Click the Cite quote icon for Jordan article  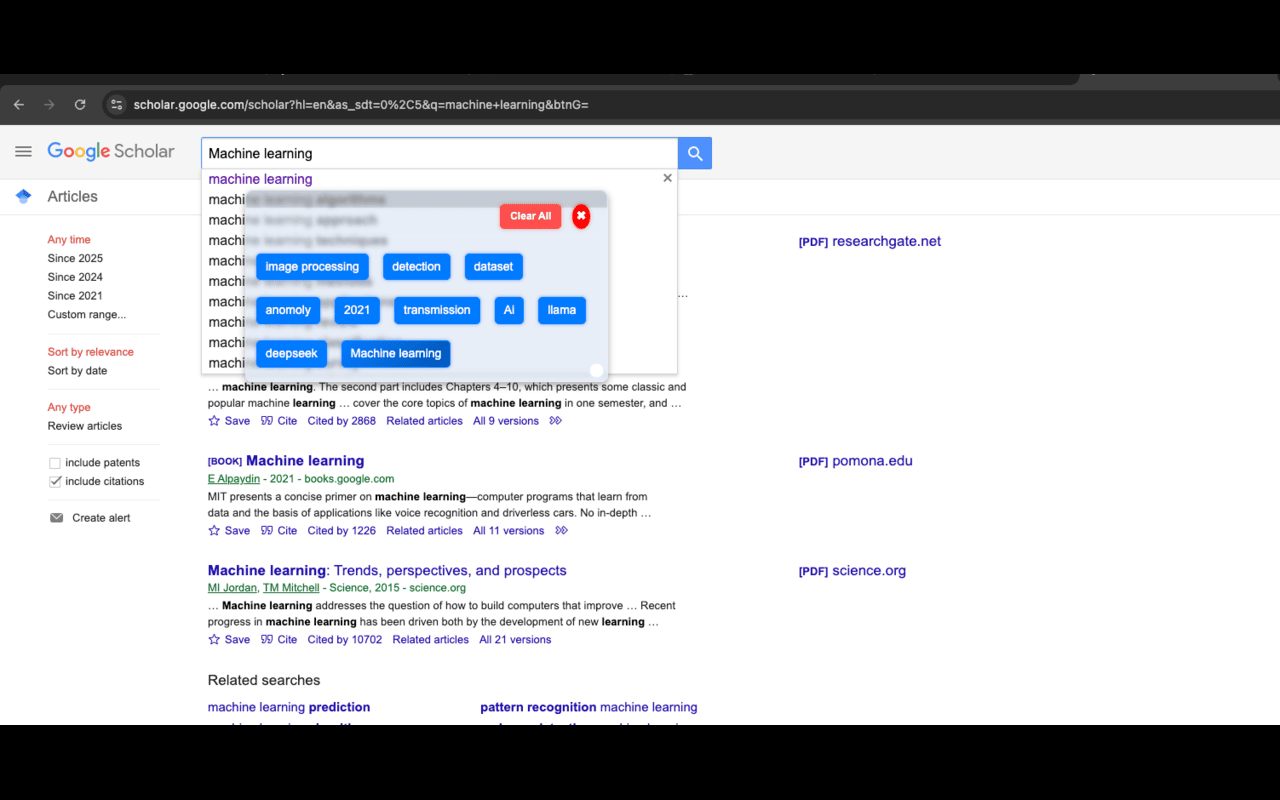(267, 640)
